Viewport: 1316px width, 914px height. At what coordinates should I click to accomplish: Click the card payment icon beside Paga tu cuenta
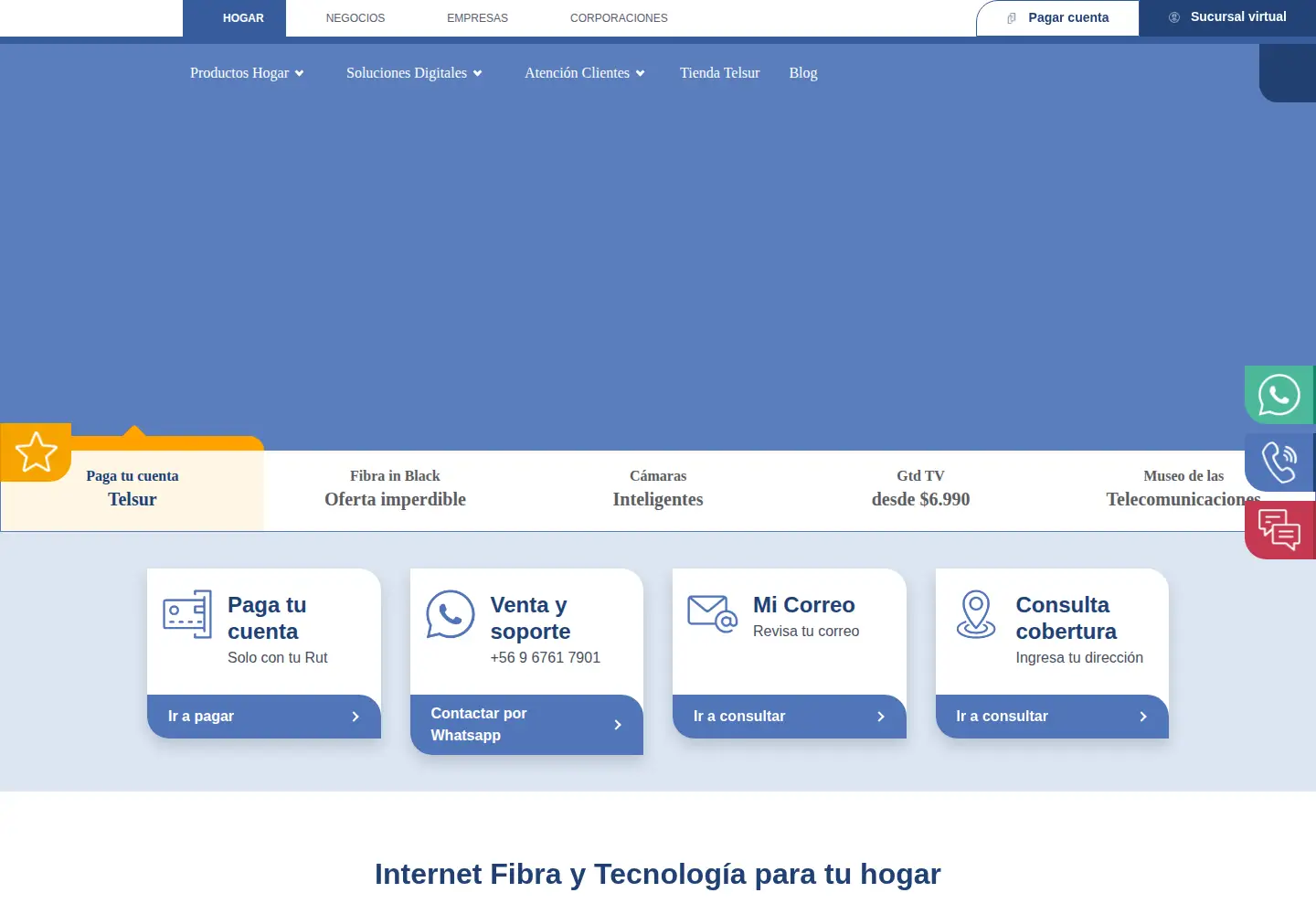click(187, 614)
